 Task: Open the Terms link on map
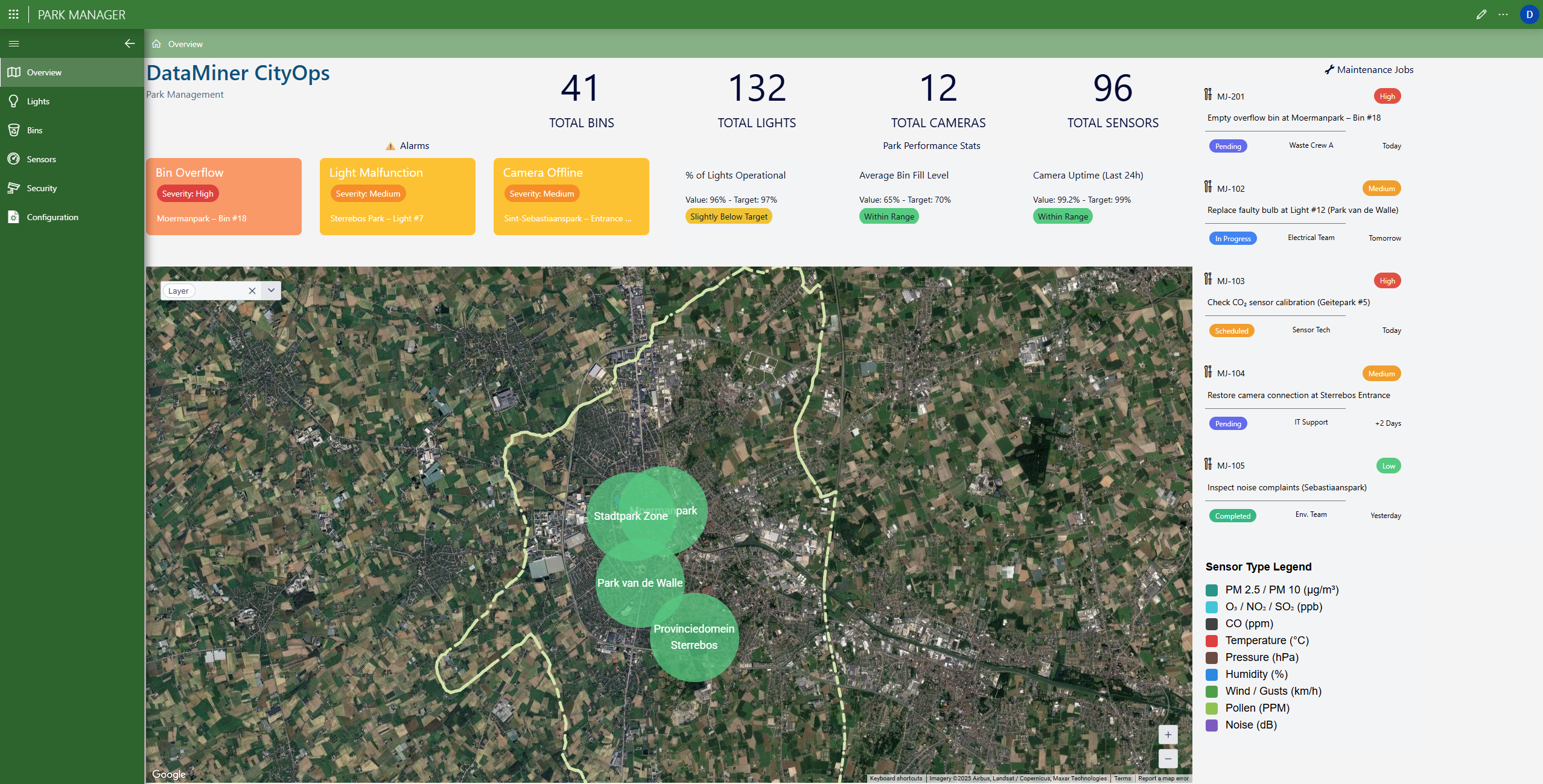pyautogui.click(x=1122, y=779)
